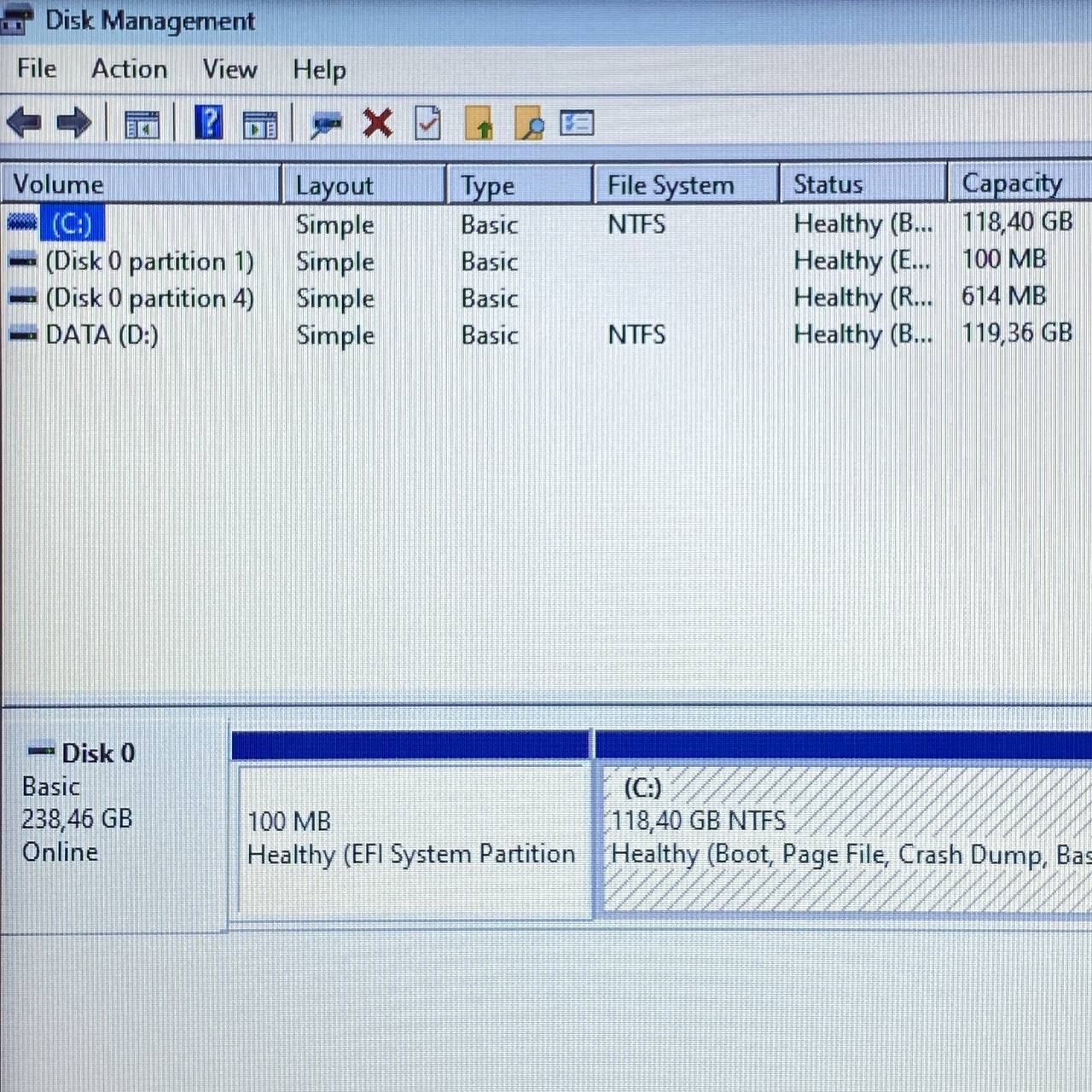Click Healthy (E... status cell

863,260
